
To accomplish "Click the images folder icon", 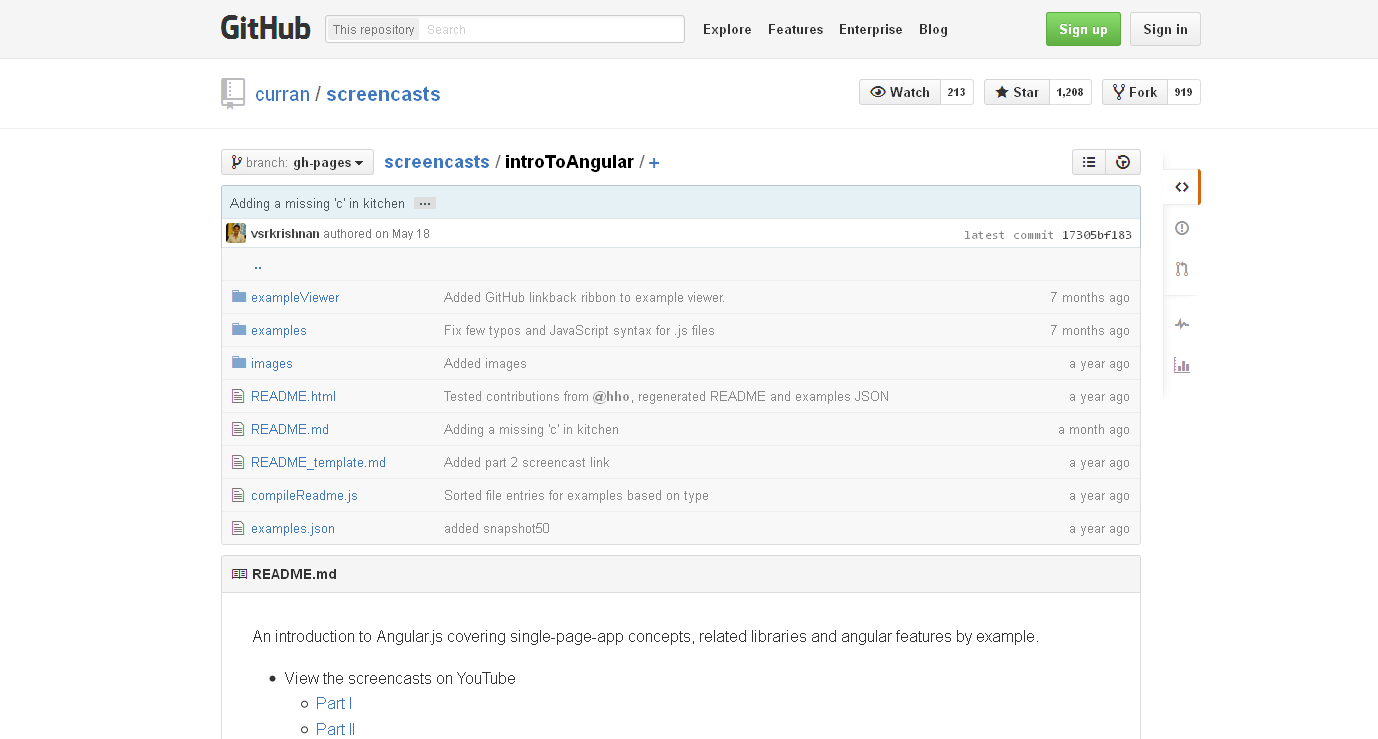I will 238,362.
